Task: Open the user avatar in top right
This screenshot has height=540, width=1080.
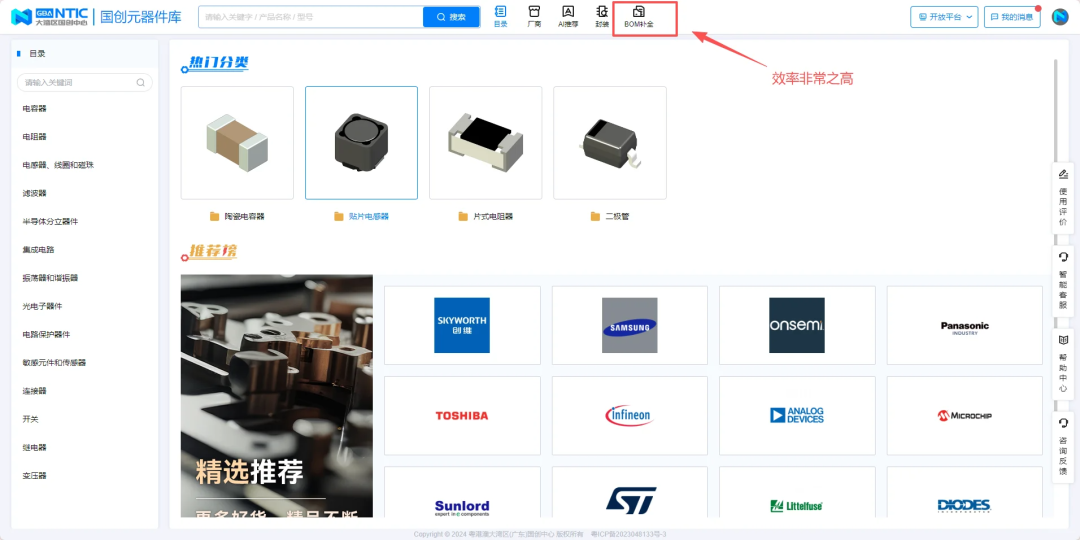Action: [x=1060, y=17]
